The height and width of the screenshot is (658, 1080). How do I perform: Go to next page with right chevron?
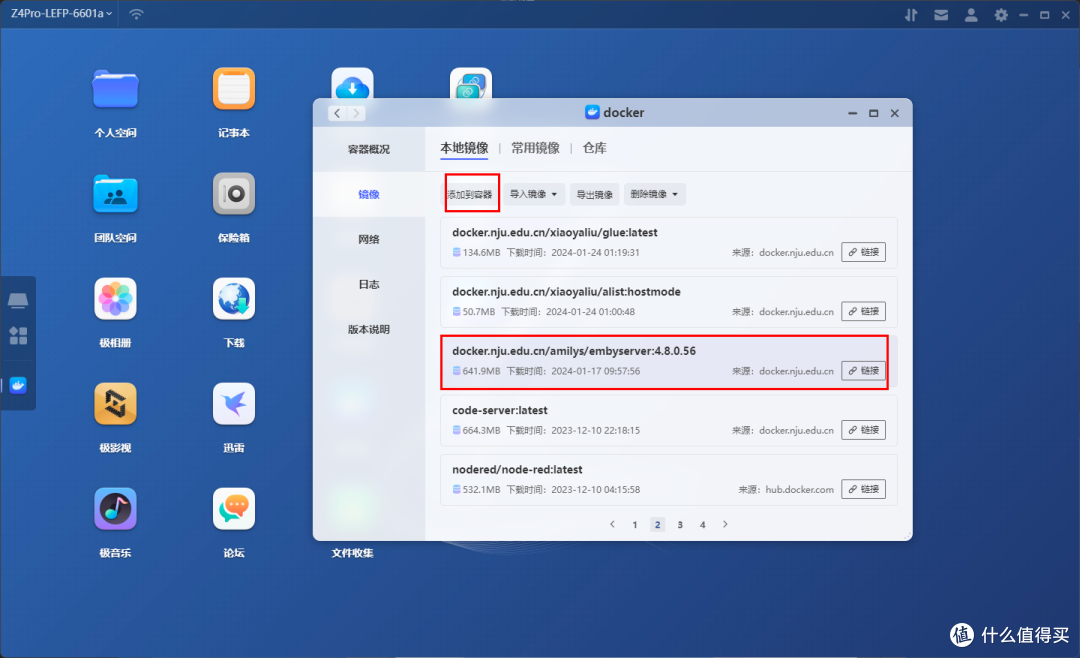click(x=725, y=524)
